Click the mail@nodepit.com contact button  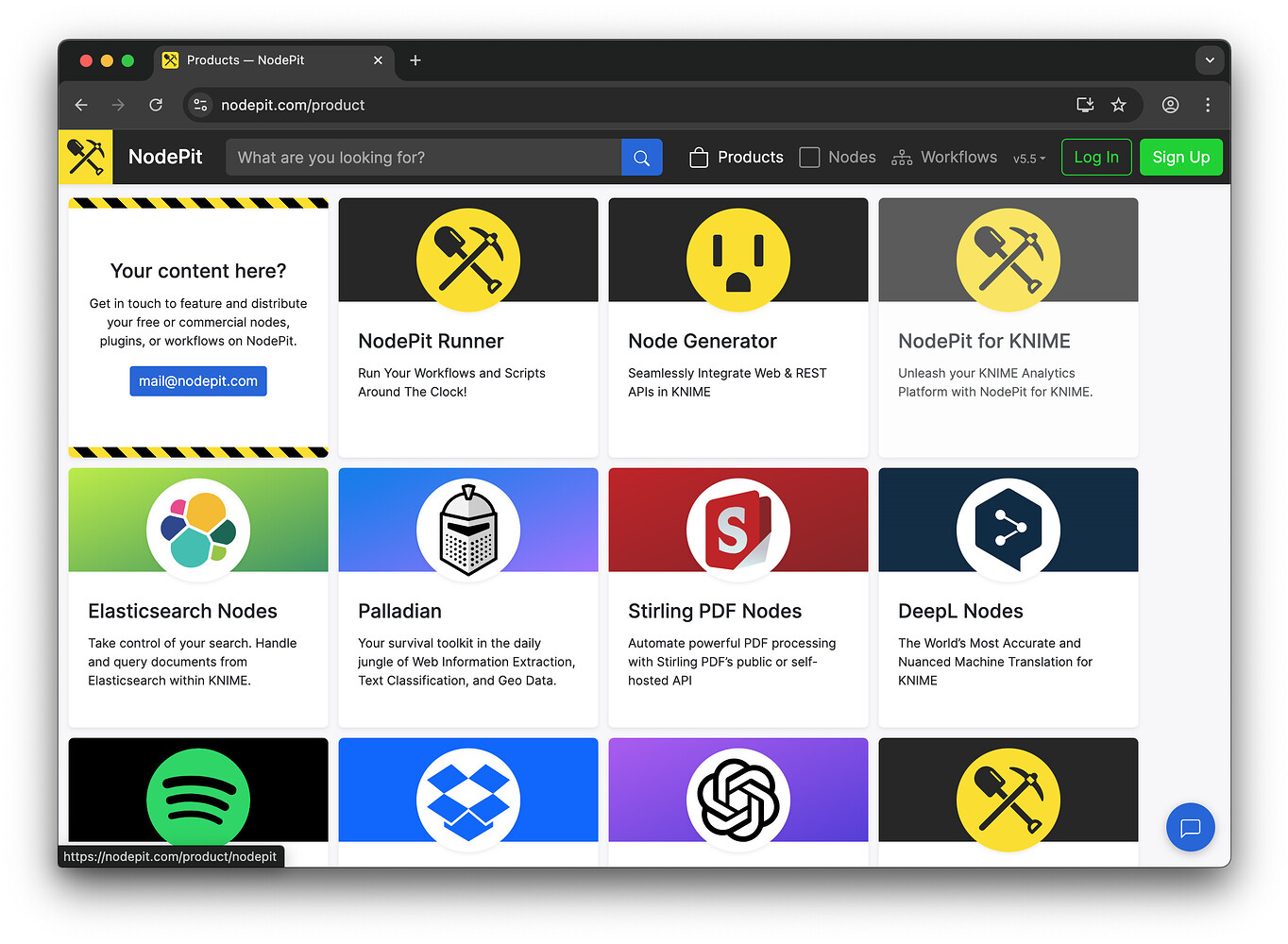(x=197, y=380)
